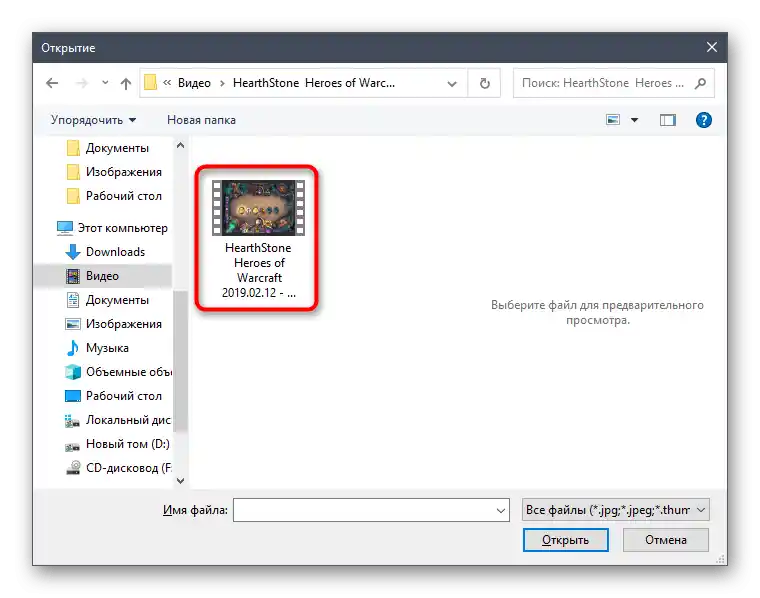
Task: Click the Отмена button
Action: coord(665,540)
